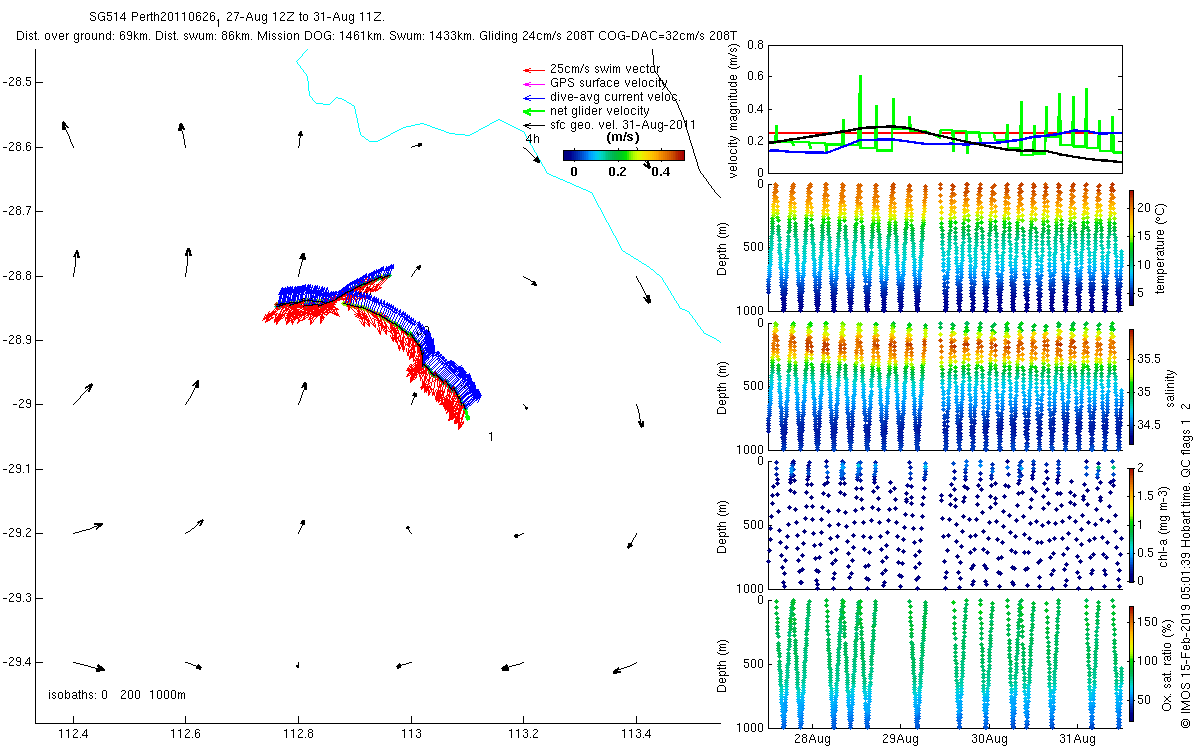
Task: Click the 'net glider velocity' legend text
Action: (x=600, y=111)
